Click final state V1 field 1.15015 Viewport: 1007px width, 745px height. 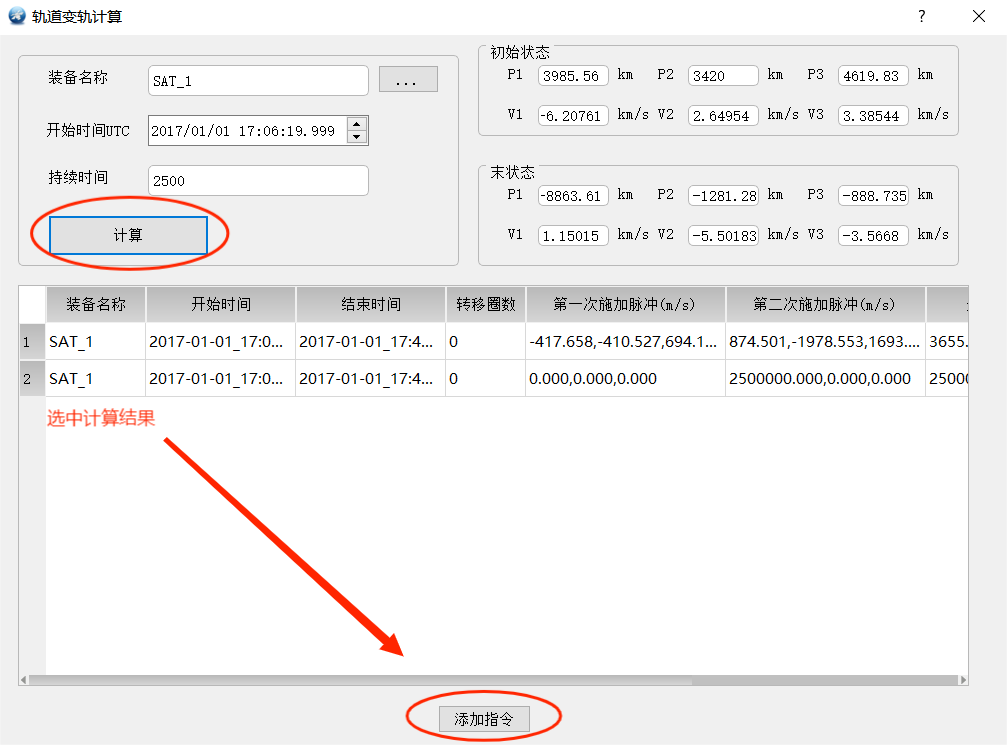[573, 236]
